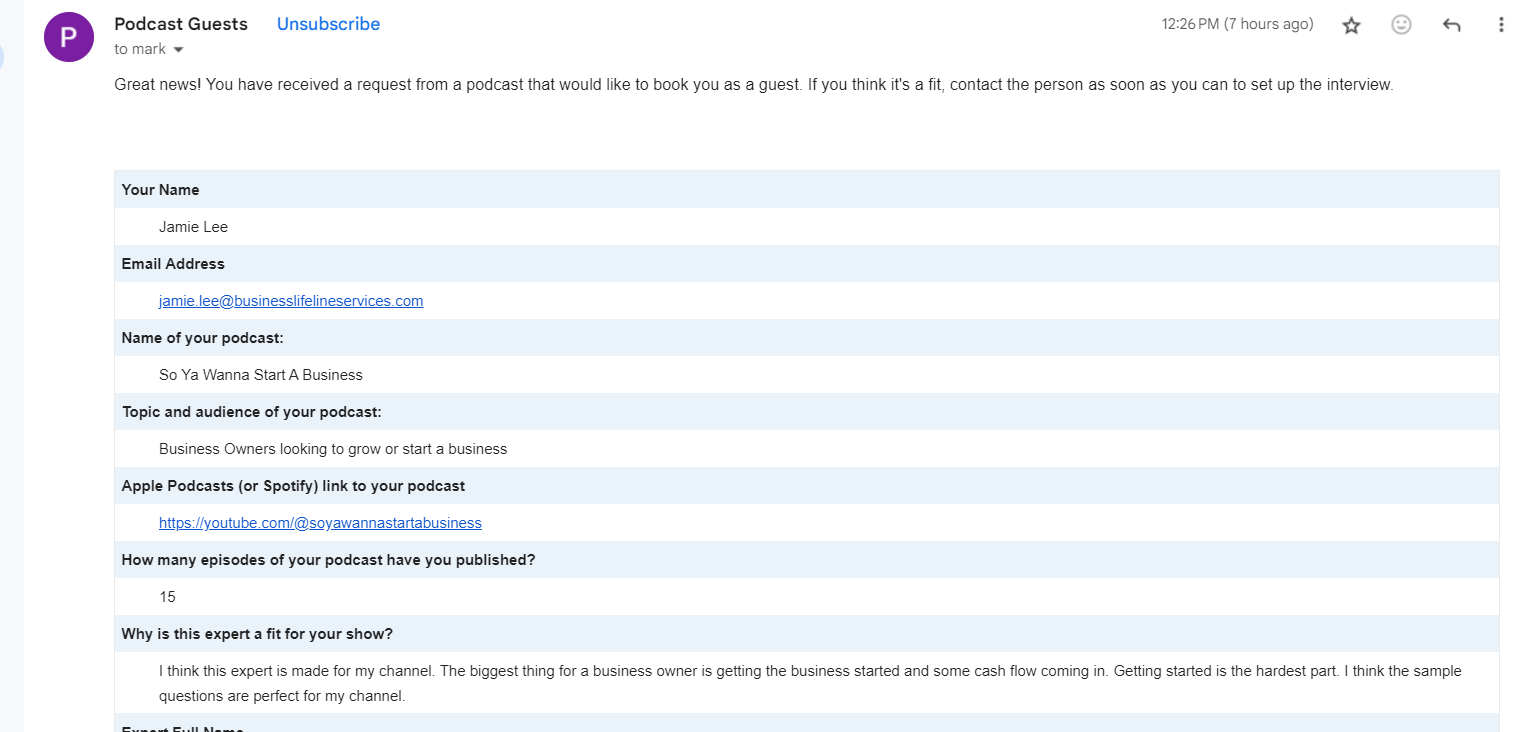This screenshot has height=732, width=1516.
Task: Reply to the Podcast Guests email
Action: coord(1451,25)
